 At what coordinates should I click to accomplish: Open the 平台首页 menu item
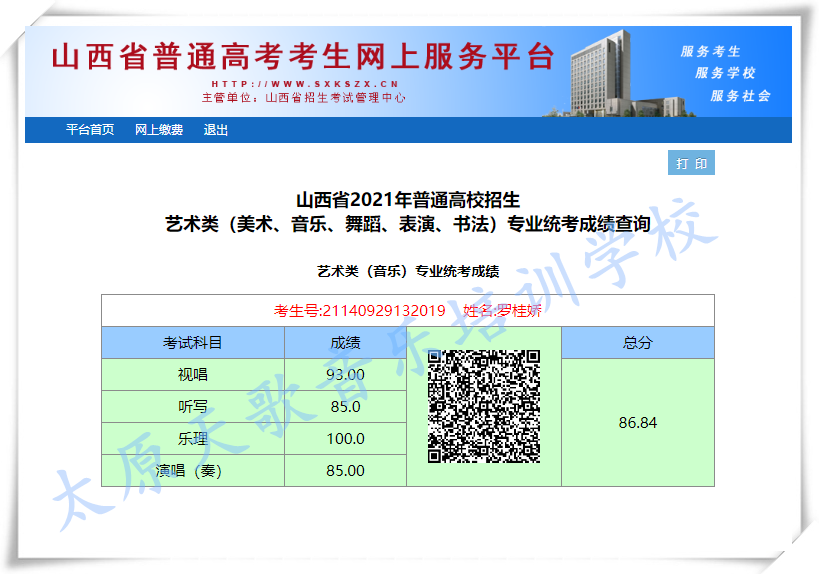click(x=90, y=130)
